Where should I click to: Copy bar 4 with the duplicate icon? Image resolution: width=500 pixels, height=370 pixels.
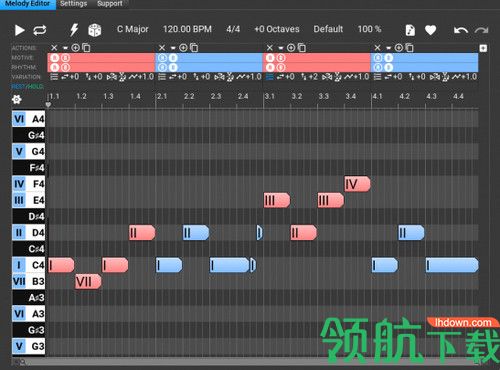pyautogui.click(x=409, y=48)
